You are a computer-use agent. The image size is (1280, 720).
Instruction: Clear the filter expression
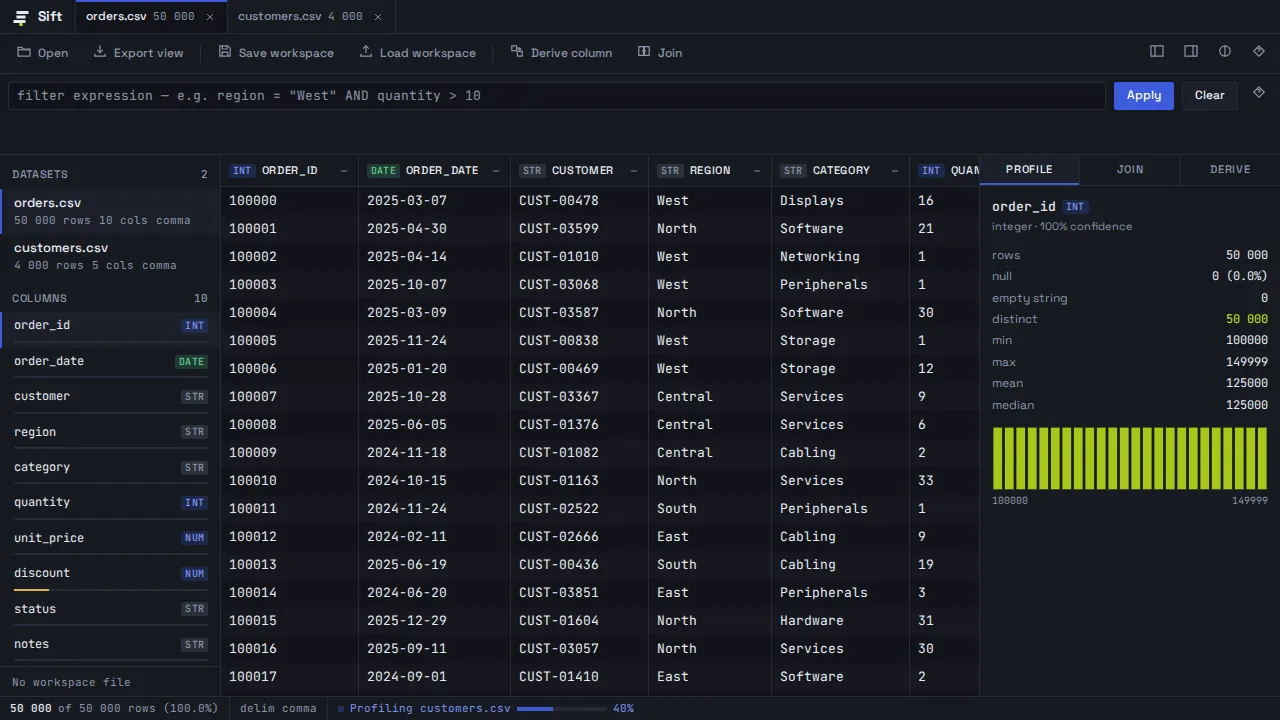click(1209, 96)
